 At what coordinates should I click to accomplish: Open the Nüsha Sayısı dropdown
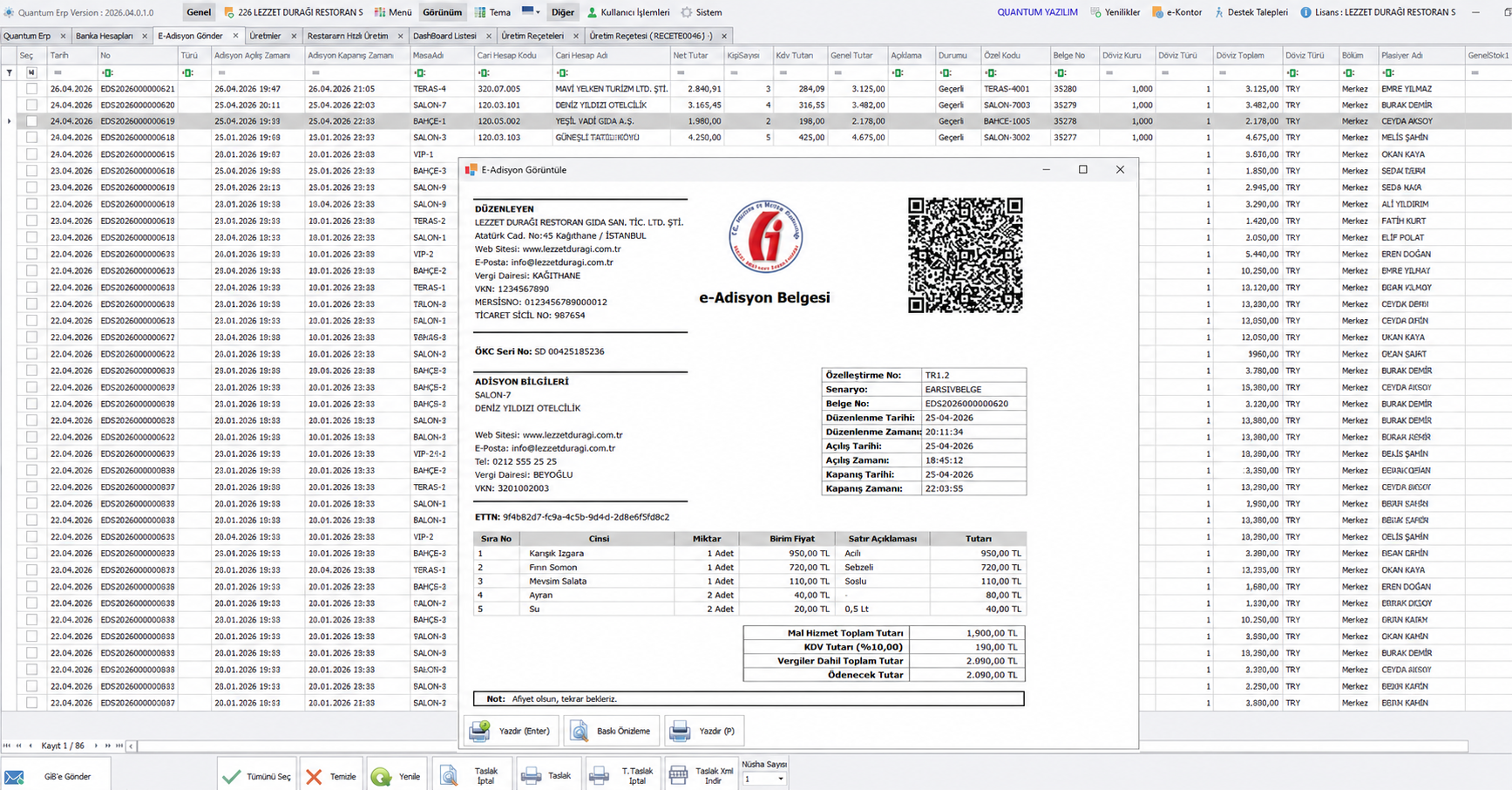(x=764, y=779)
